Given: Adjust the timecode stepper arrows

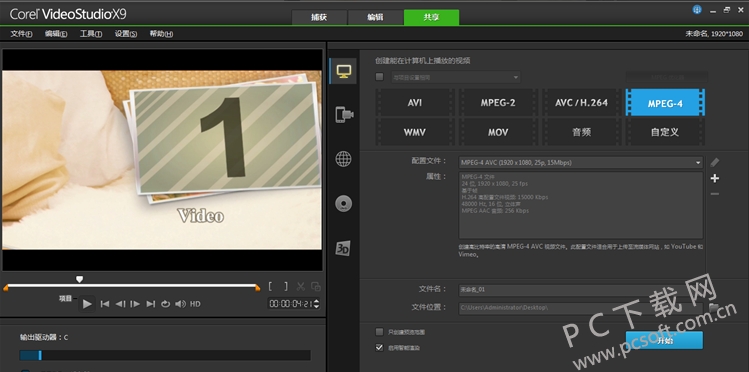Looking at the screenshot, I should coord(316,304).
